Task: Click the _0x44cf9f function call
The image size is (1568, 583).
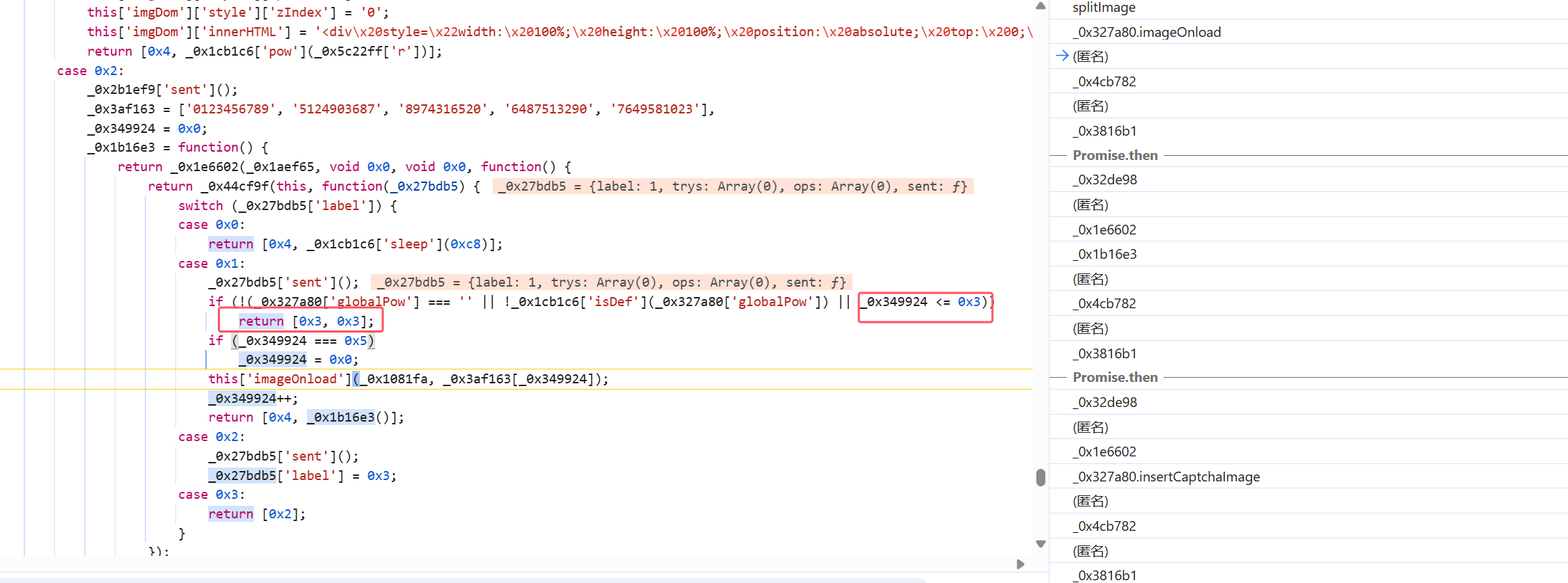Action: (235, 186)
